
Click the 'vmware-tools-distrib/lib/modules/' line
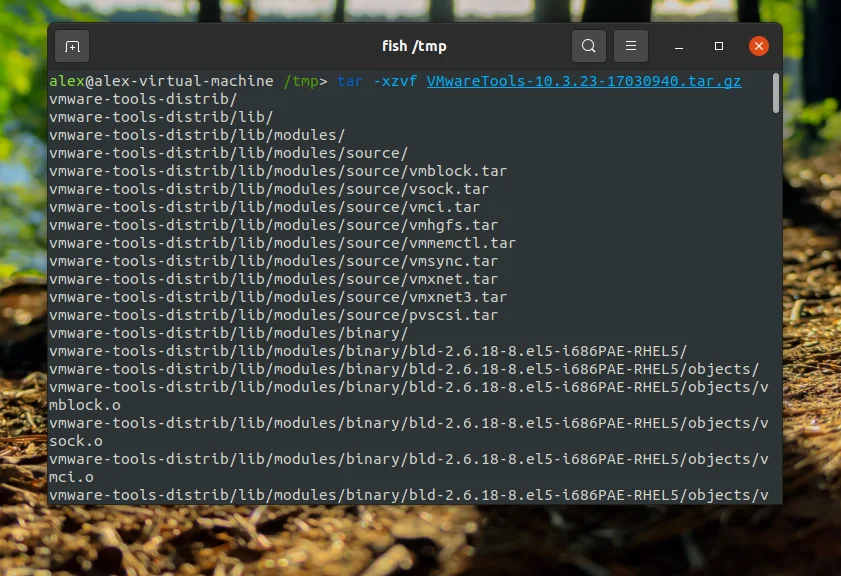coord(197,135)
